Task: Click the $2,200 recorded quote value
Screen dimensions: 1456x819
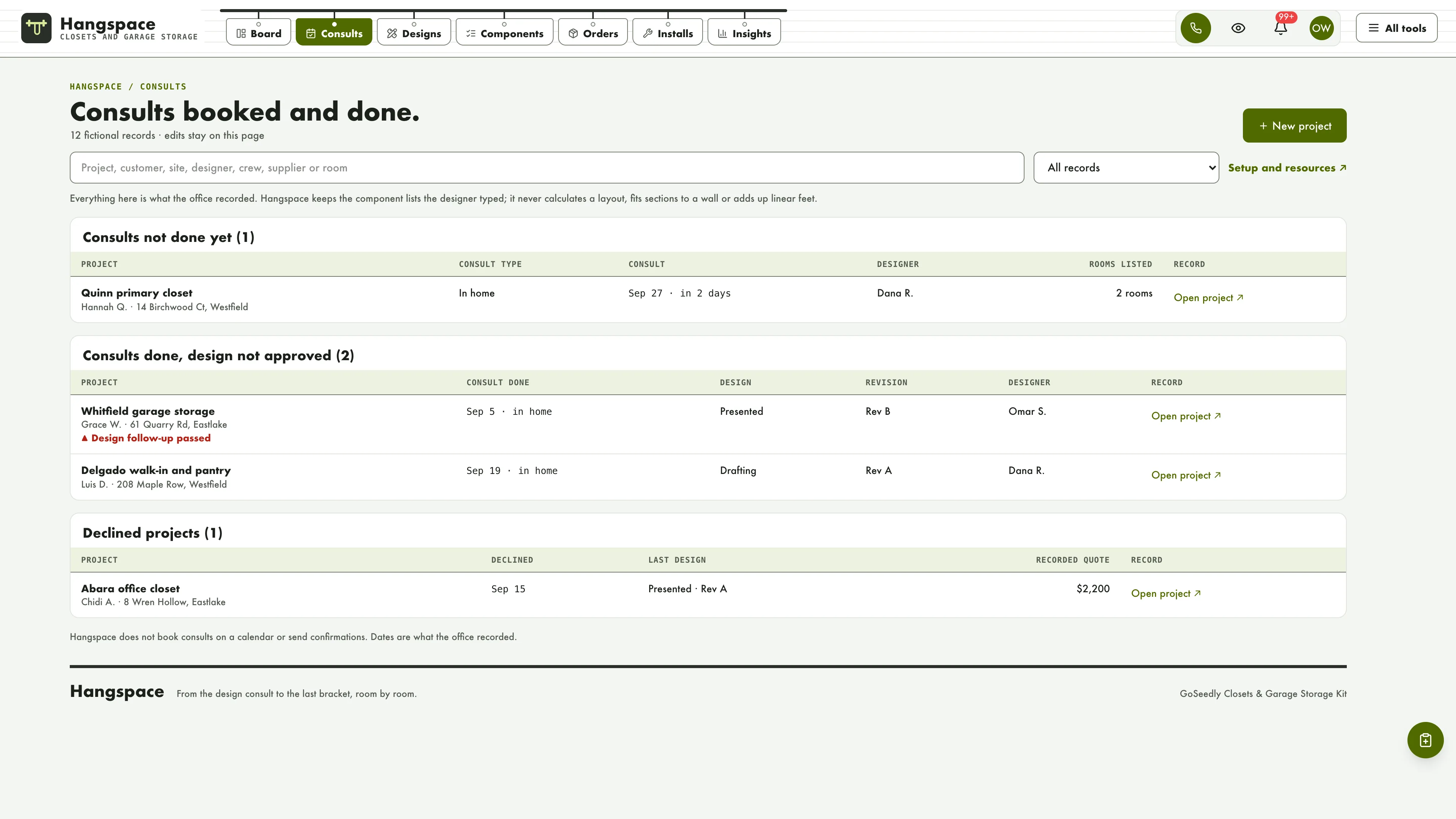Action: [1092, 588]
